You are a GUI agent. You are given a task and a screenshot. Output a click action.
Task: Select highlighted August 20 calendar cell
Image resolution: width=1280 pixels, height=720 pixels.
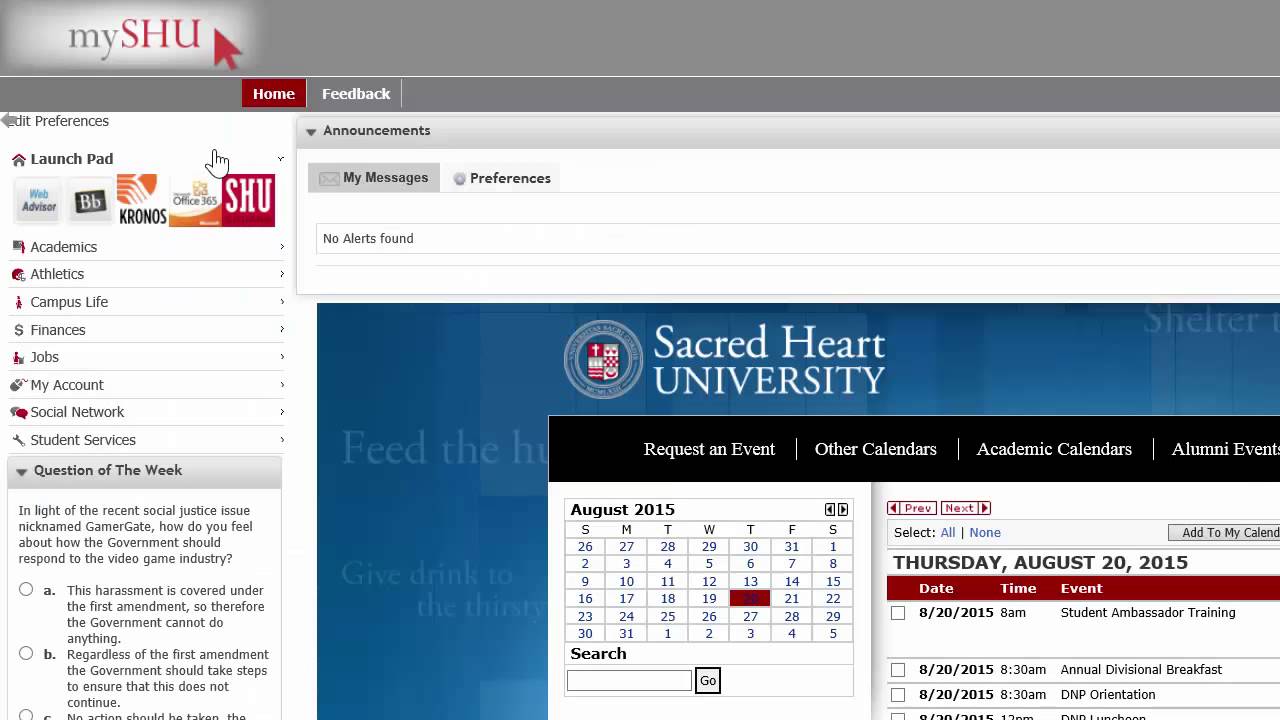click(750, 599)
